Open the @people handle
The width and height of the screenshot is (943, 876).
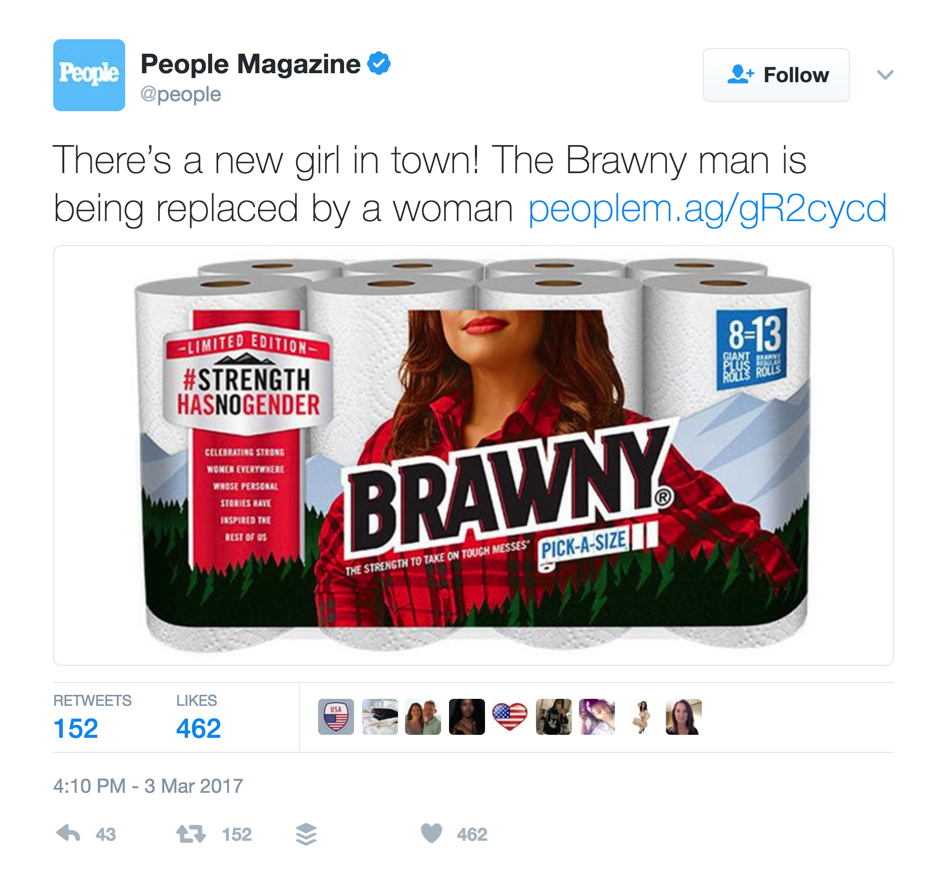(x=180, y=94)
